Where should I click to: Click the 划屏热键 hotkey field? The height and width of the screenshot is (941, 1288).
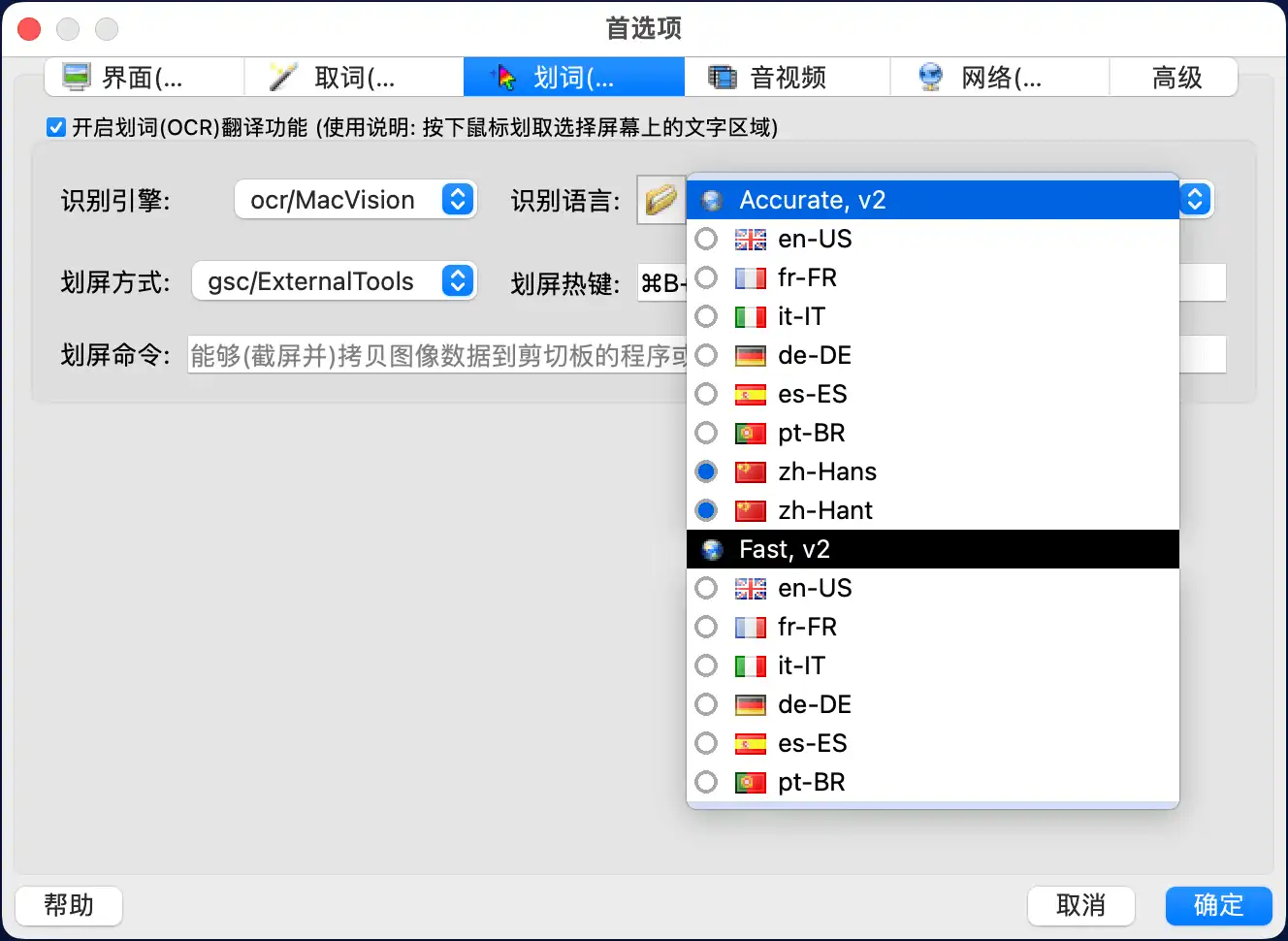[x=931, y=282]
